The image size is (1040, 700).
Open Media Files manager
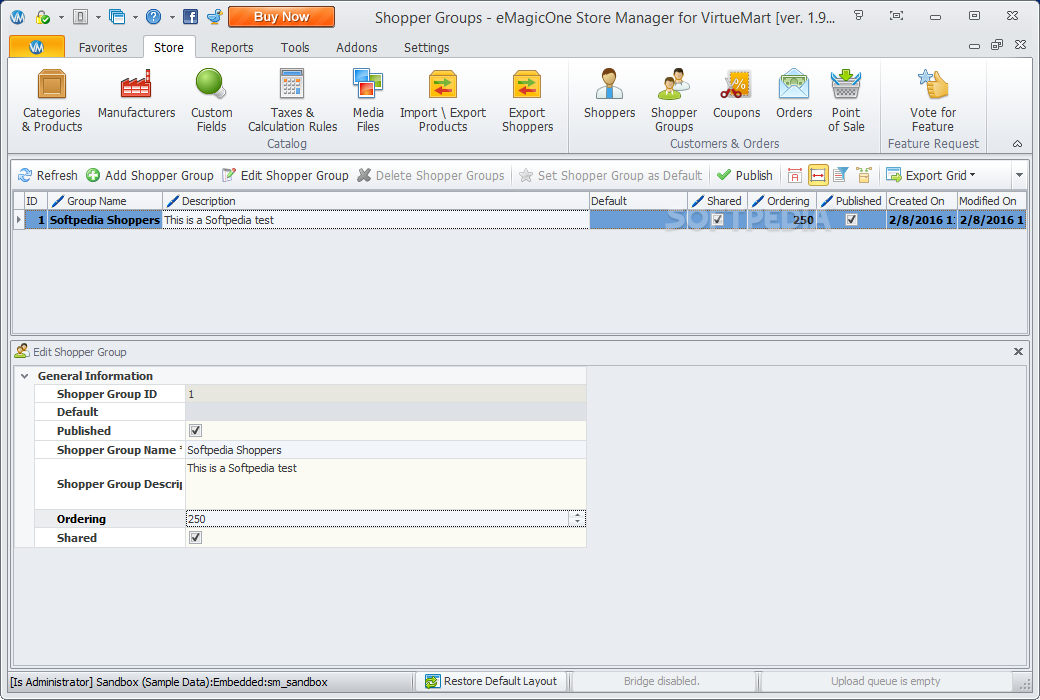368,101
